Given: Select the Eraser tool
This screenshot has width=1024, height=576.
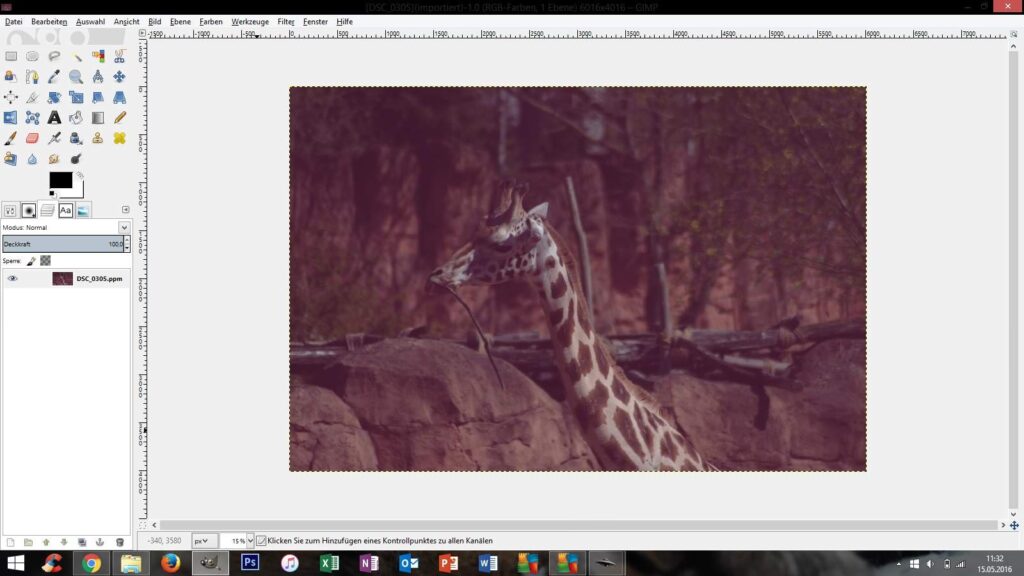Looking at the screenshot, I should click(32, 138).
